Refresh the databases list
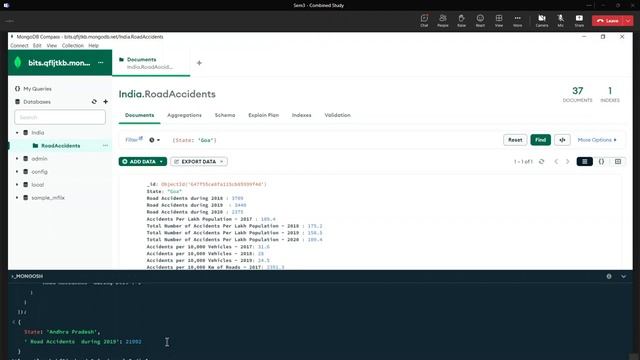This screenshot has width=640, height=360. pyautogui.click(x=94, y=102)
